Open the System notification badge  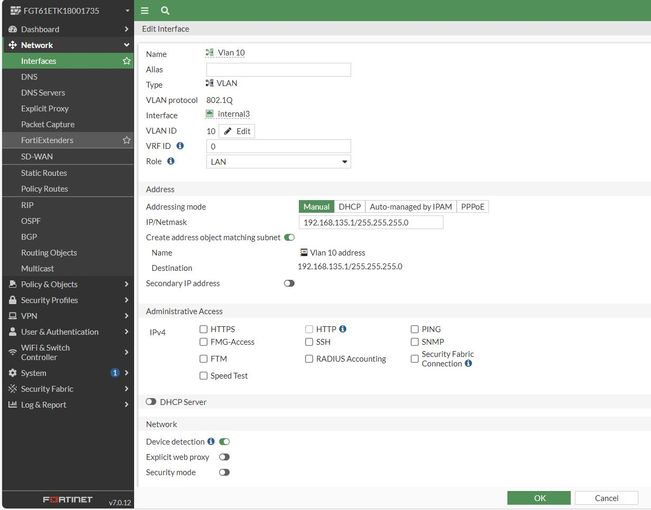[115, 373]
